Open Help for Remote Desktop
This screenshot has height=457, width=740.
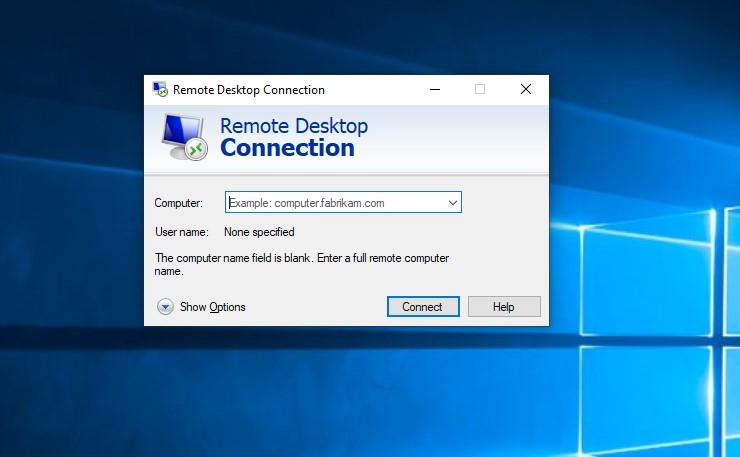pos(504,306)
